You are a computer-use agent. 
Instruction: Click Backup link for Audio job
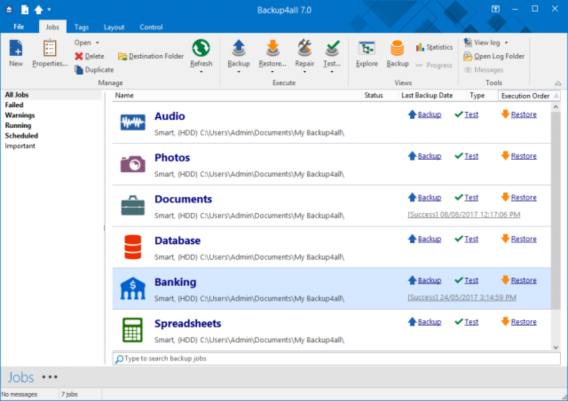[x=429, y=115]
